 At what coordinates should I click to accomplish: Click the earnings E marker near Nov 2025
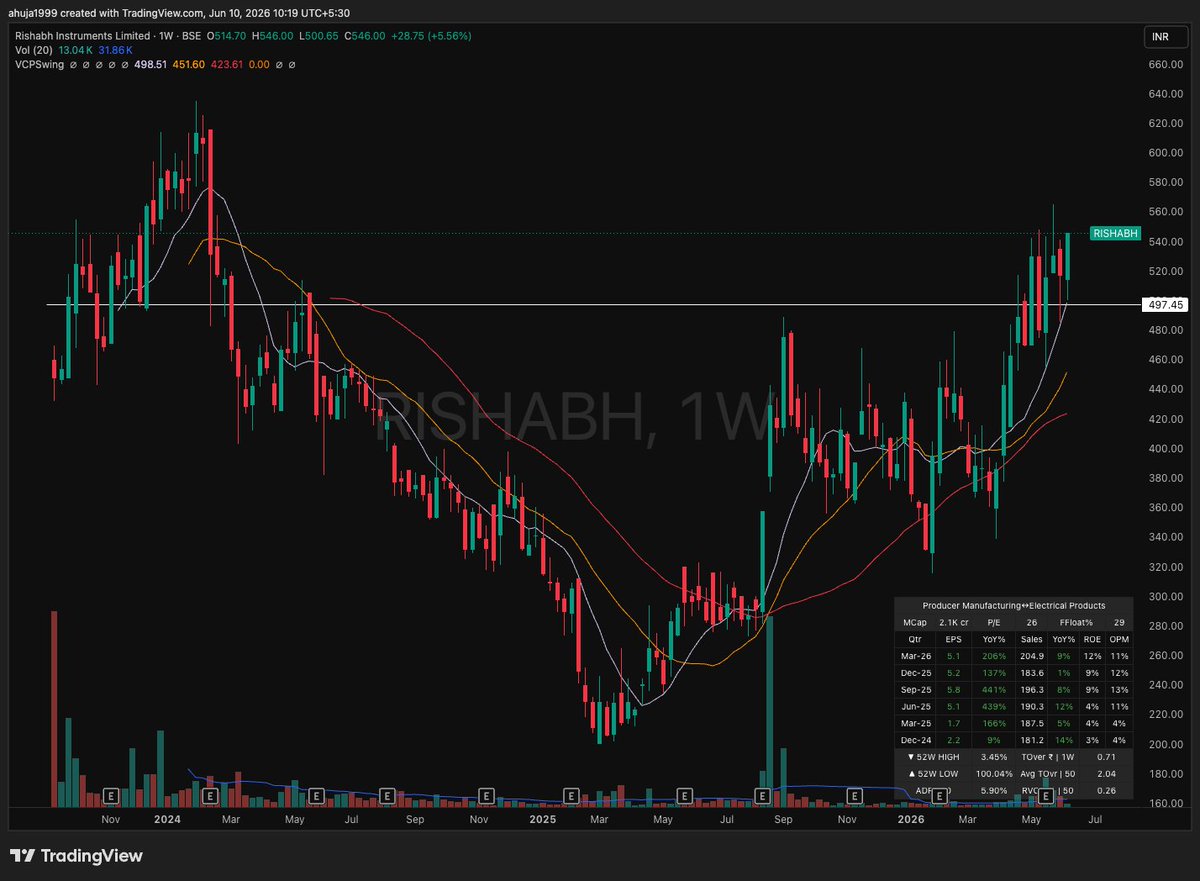[x=855, y=796]
